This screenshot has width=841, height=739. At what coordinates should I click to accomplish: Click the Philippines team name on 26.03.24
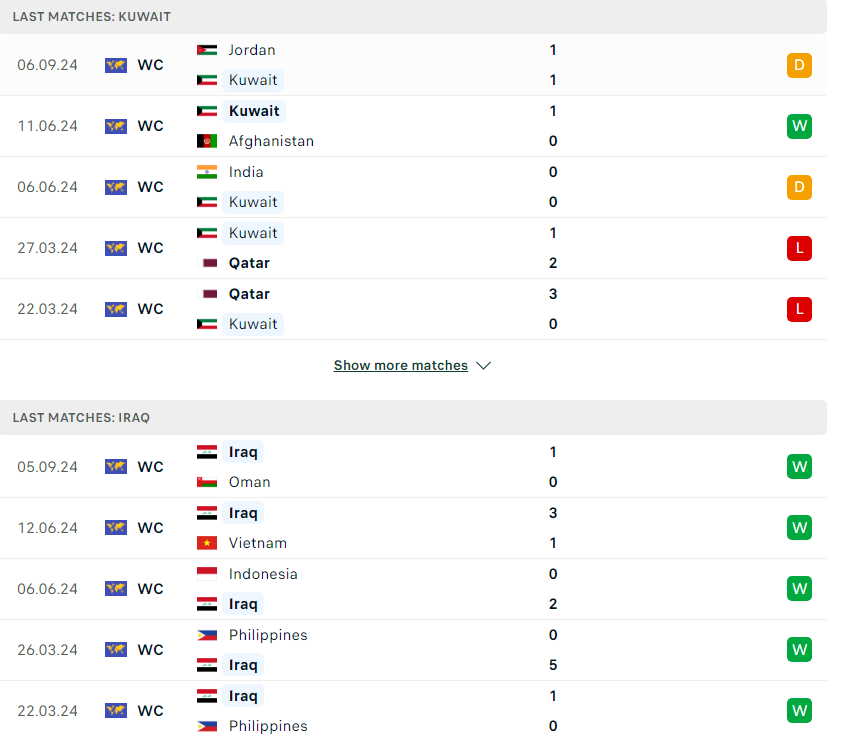(268, 635)
